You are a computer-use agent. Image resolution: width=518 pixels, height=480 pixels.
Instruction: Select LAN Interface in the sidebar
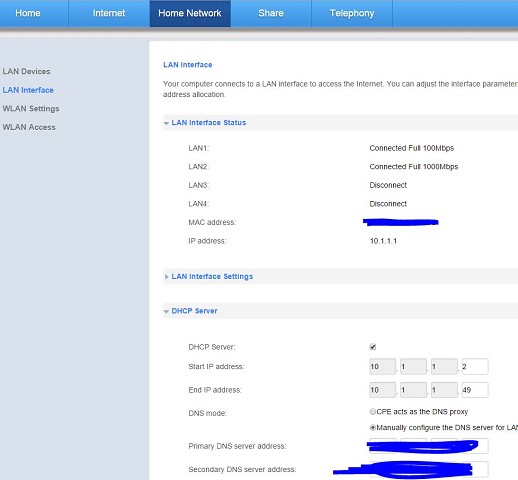pos(28,90)
